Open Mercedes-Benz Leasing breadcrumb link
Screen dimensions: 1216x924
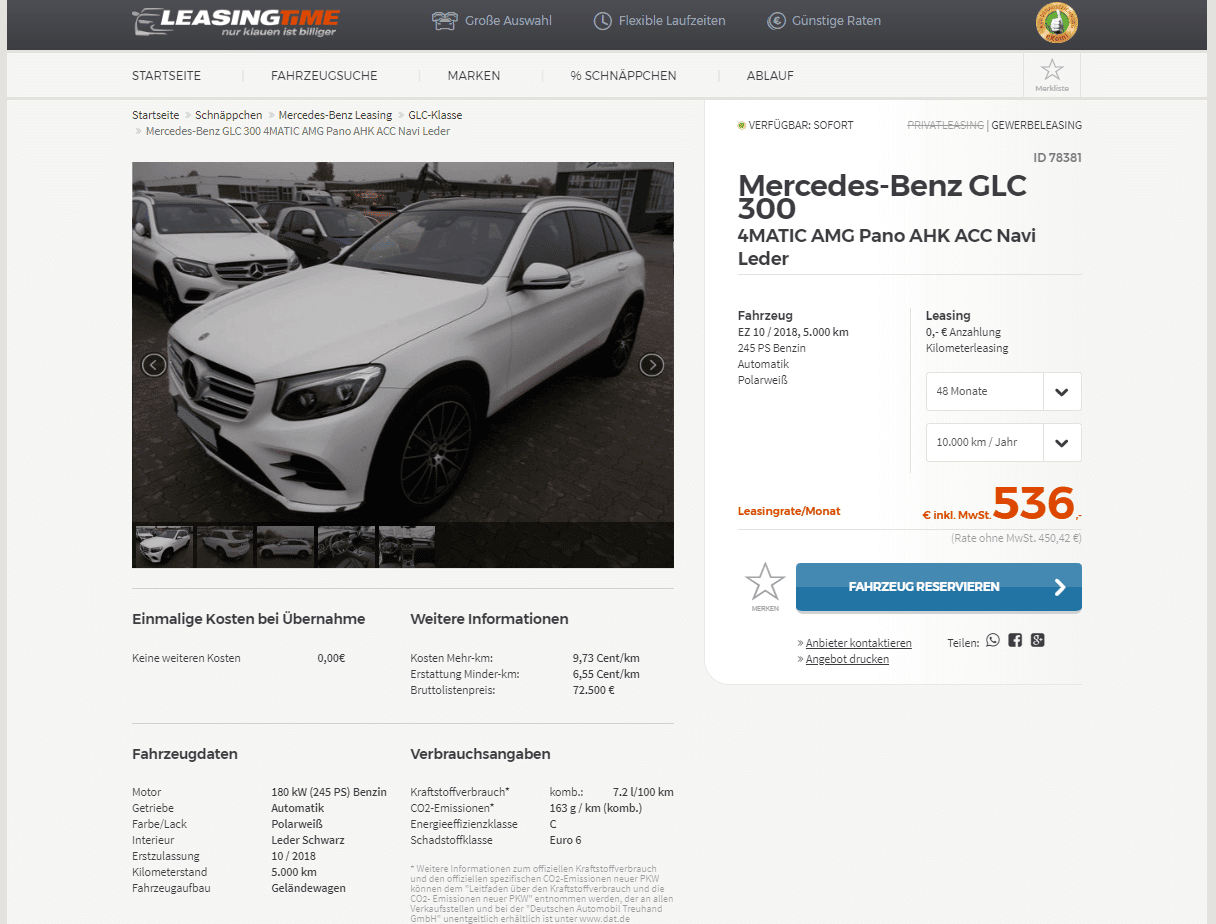pos(335,115)
